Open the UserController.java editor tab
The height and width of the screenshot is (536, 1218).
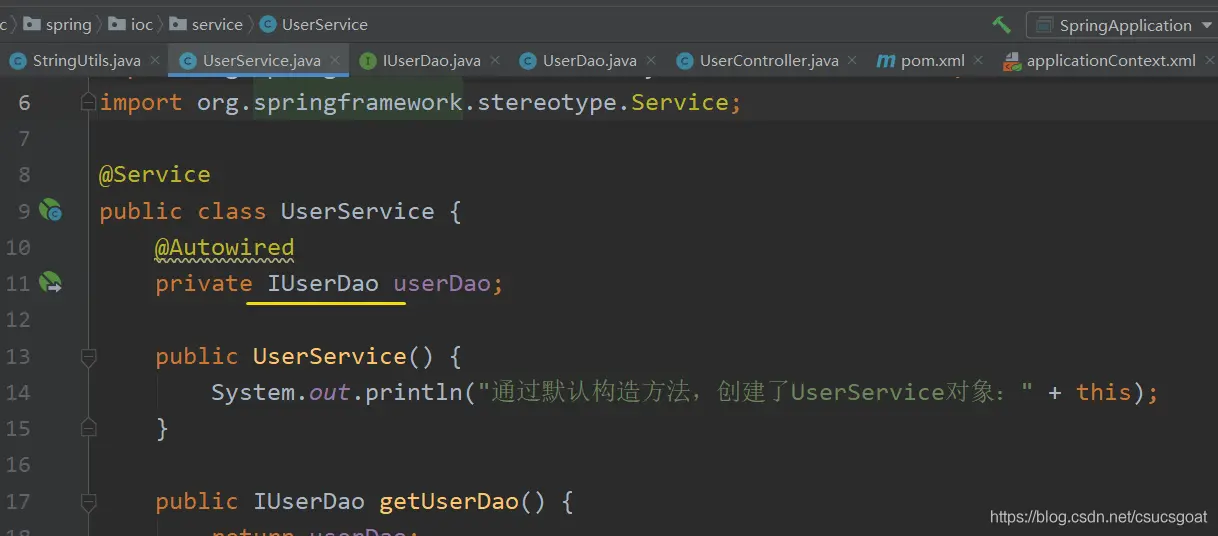point(768,61)
